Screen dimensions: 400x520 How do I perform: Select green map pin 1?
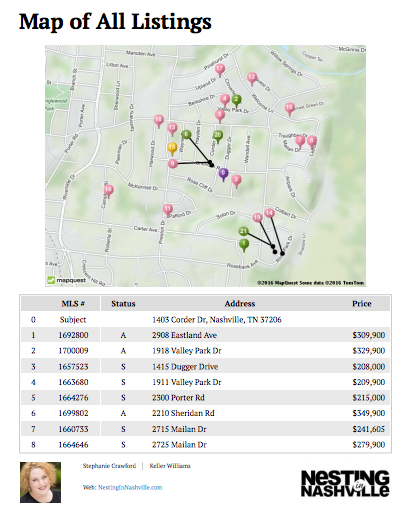pos(244,245)
